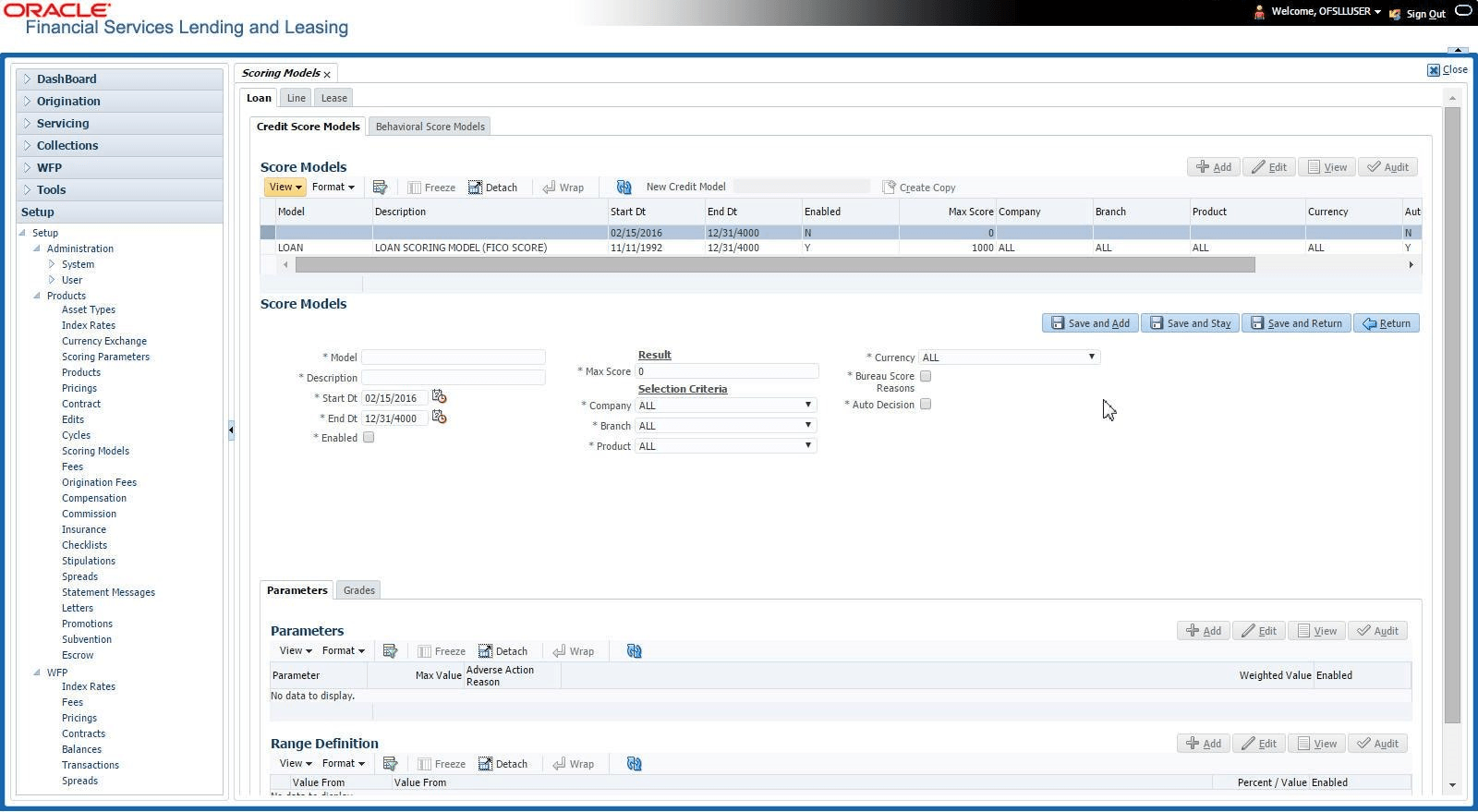This screenshot has width=1478, height=812.
Task: Click Query by Example icon in Score Models toolbar
Action: point(380,188)
